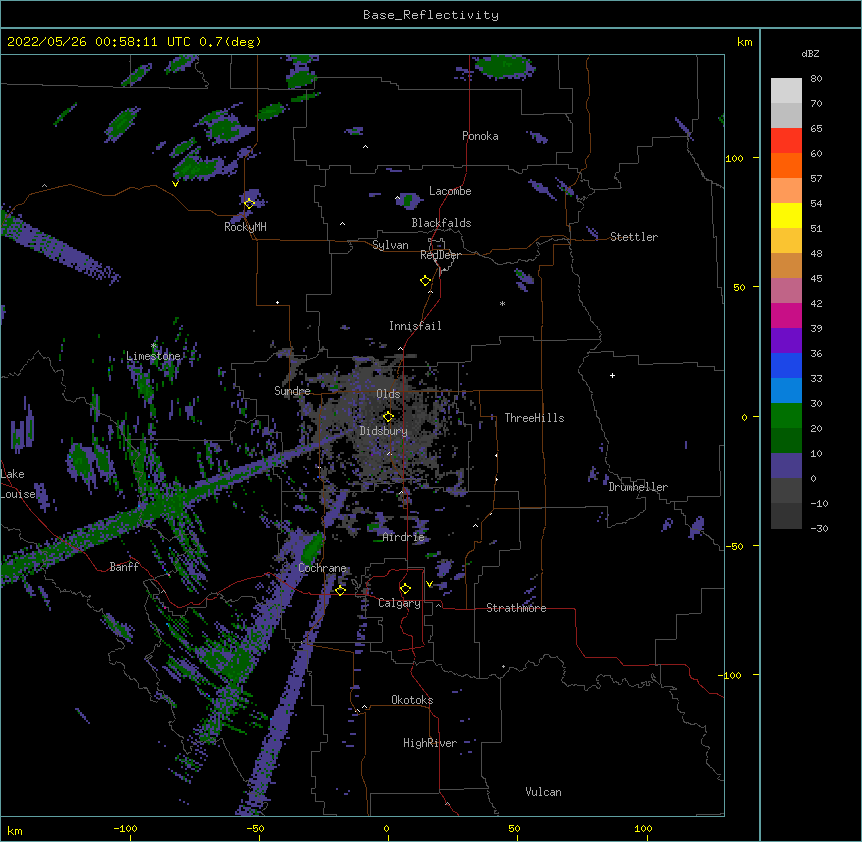Viewport: 862px width, 842px height.
Task: Click the RockyMH city label
Action: pos(245,227)
